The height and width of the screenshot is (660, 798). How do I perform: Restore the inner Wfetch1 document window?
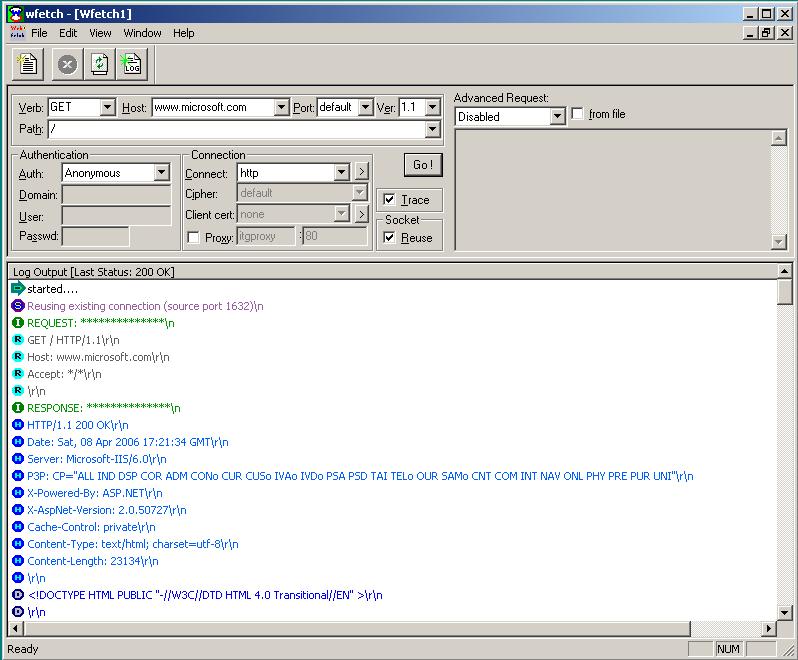pyautogui.click(x=766, y=33)
